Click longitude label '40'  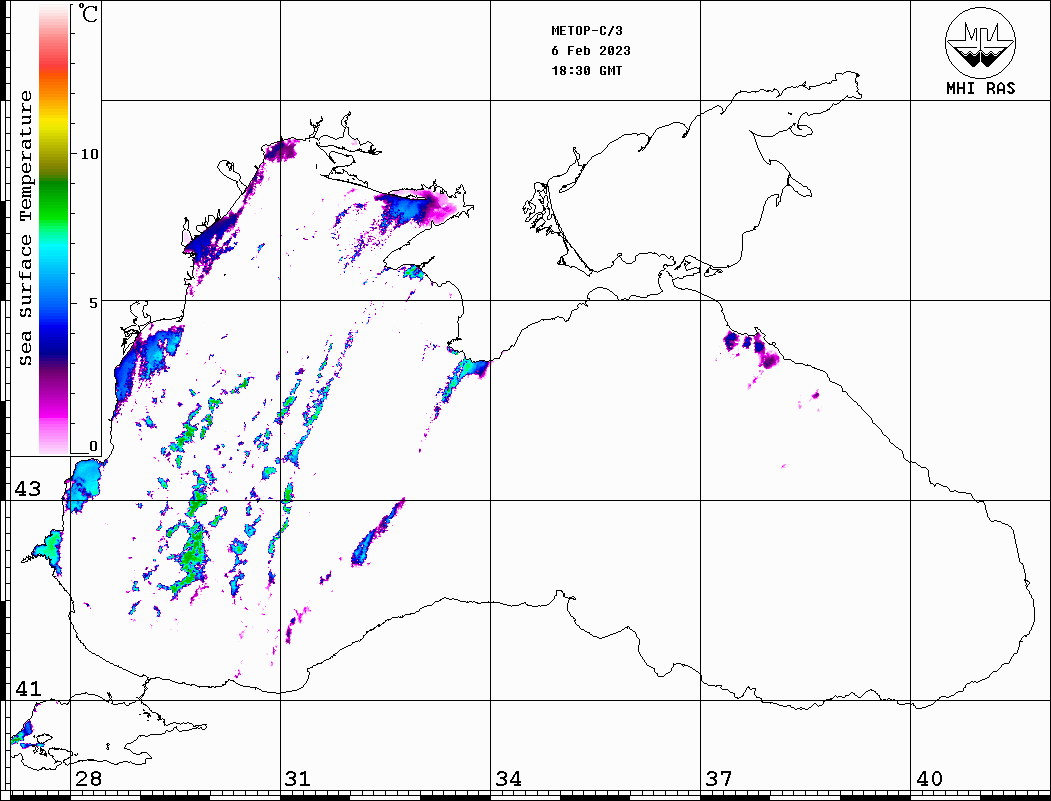pos(929,779)
